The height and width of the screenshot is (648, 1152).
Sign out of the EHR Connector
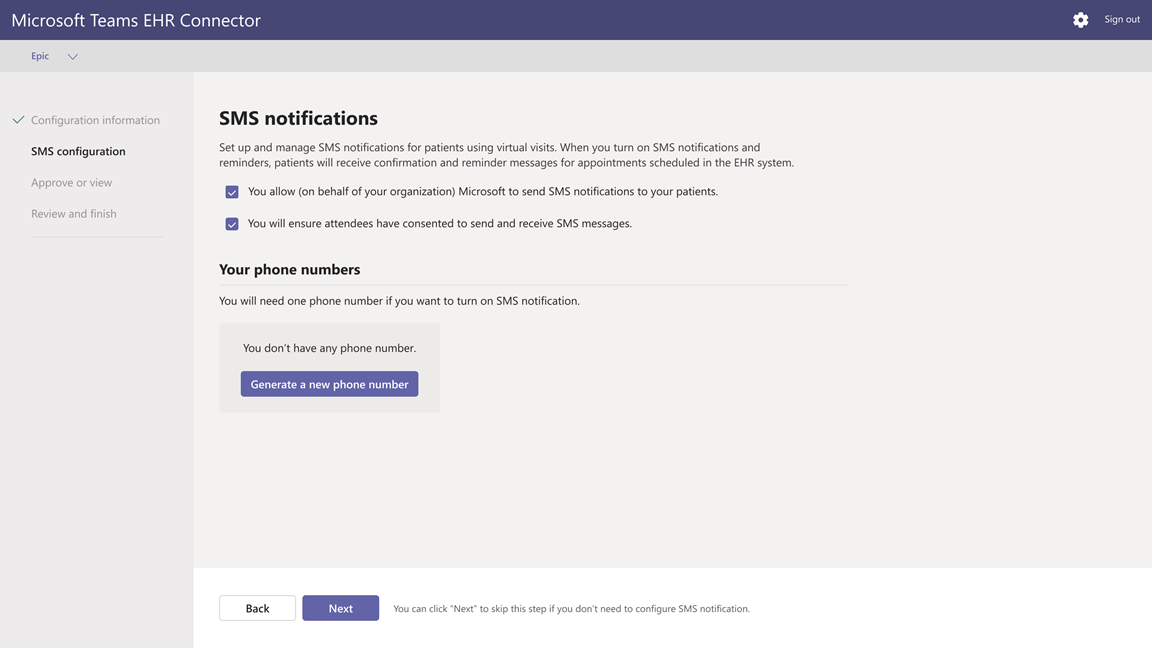coord(1122,19)
